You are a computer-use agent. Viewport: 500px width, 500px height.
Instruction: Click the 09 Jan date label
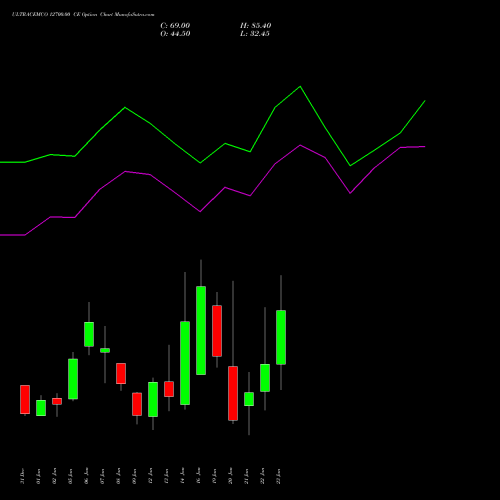tap(134, 476)
